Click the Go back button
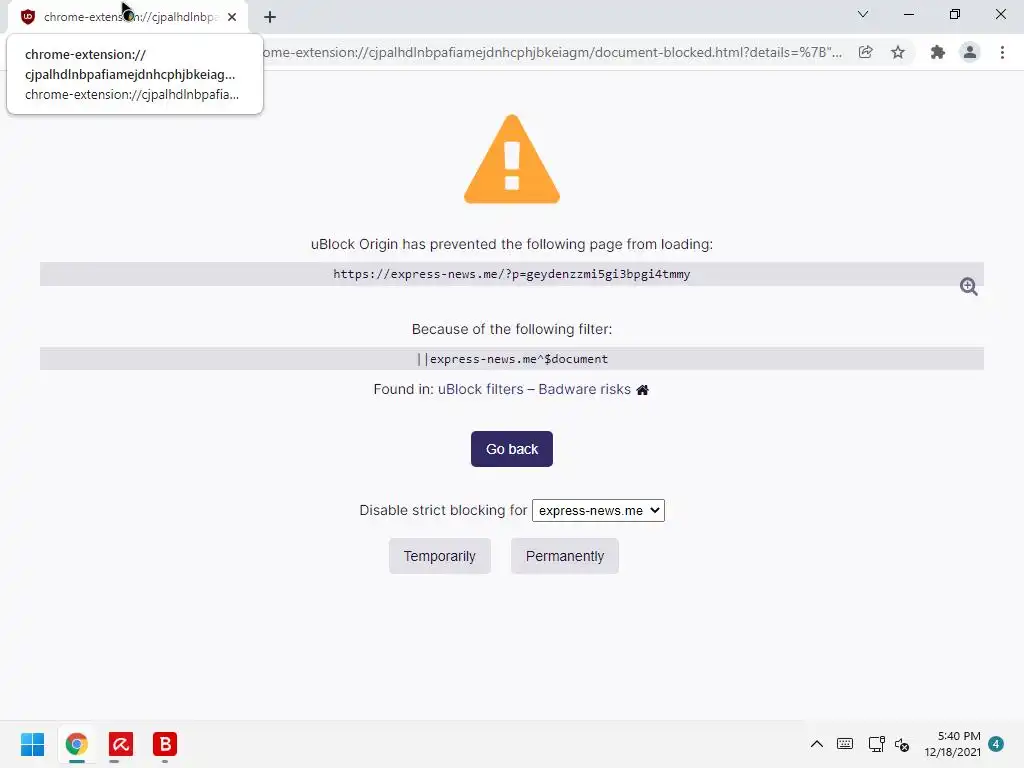The width and height of the screenshot is (1024, 768). point(512,449)
